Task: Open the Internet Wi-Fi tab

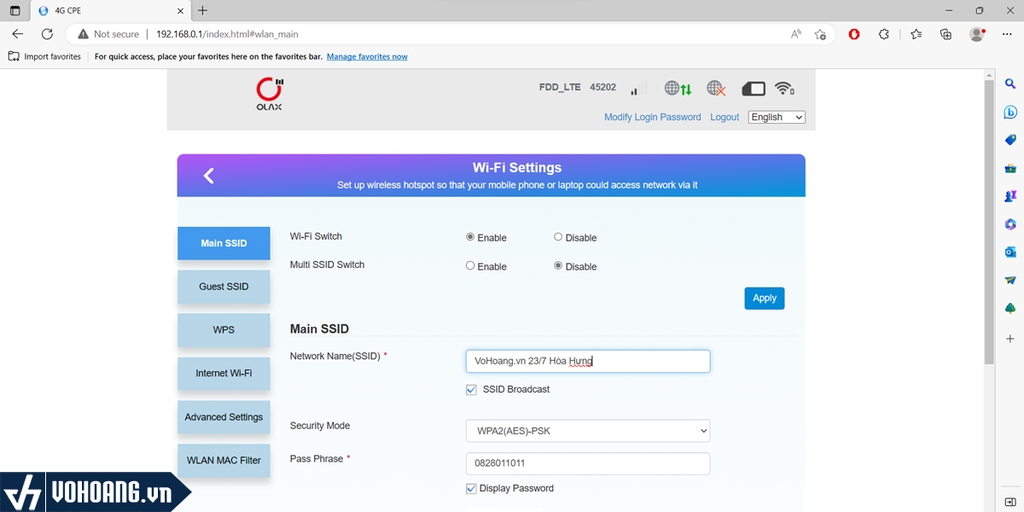Action: pos(223,374)
